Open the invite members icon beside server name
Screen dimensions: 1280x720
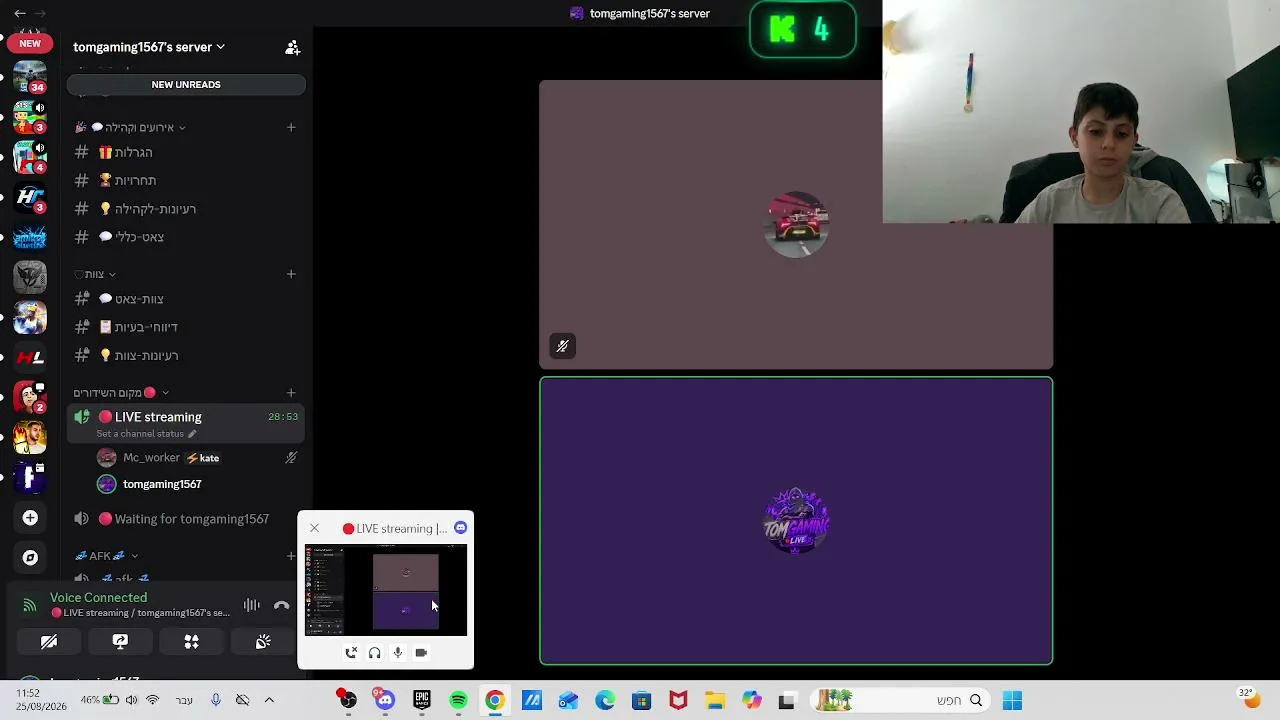pos(292,47)
